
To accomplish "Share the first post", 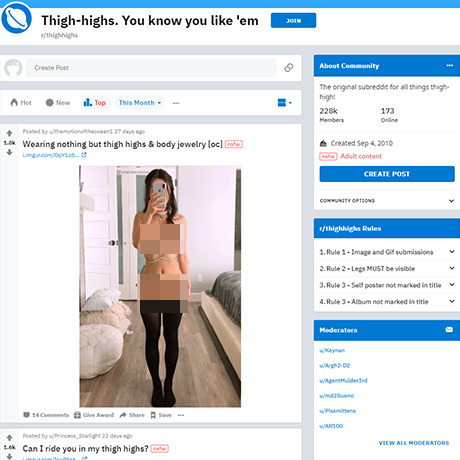I will 132,415.
